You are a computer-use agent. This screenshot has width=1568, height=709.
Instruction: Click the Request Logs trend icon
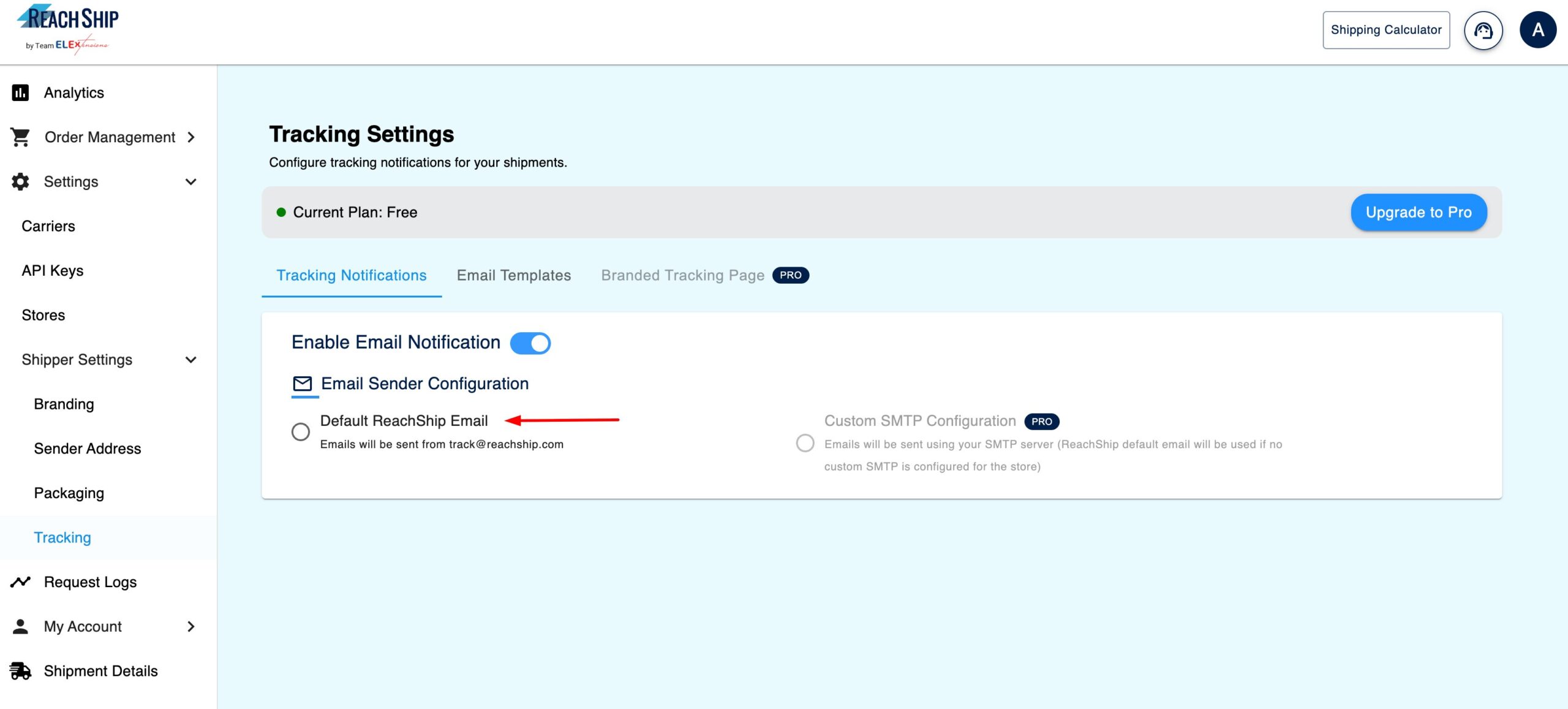(x=20, y=582)
